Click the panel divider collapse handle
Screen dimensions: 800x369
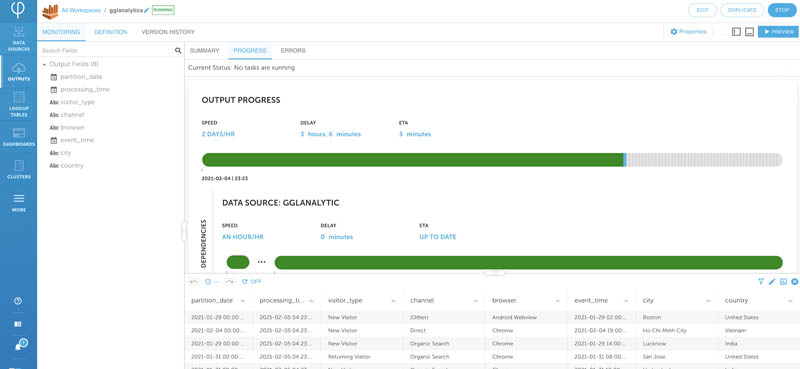point(184,231)
